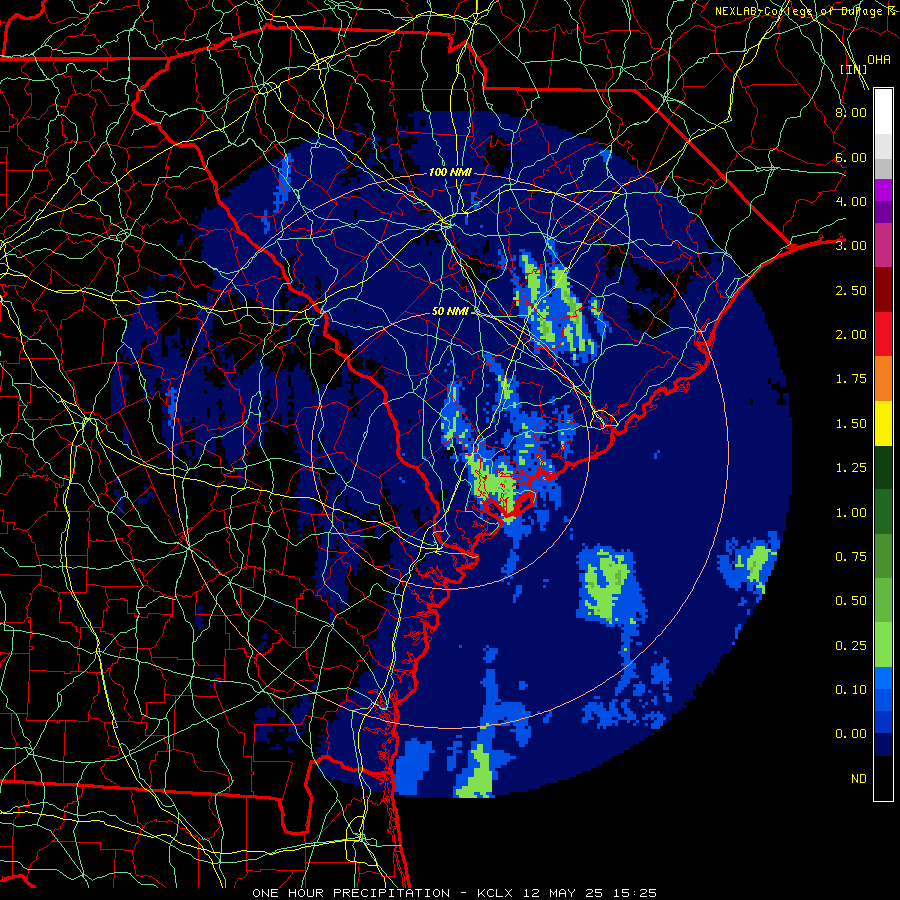
Task: Click the 0.50 legend value
Action: tap(851, 601)
